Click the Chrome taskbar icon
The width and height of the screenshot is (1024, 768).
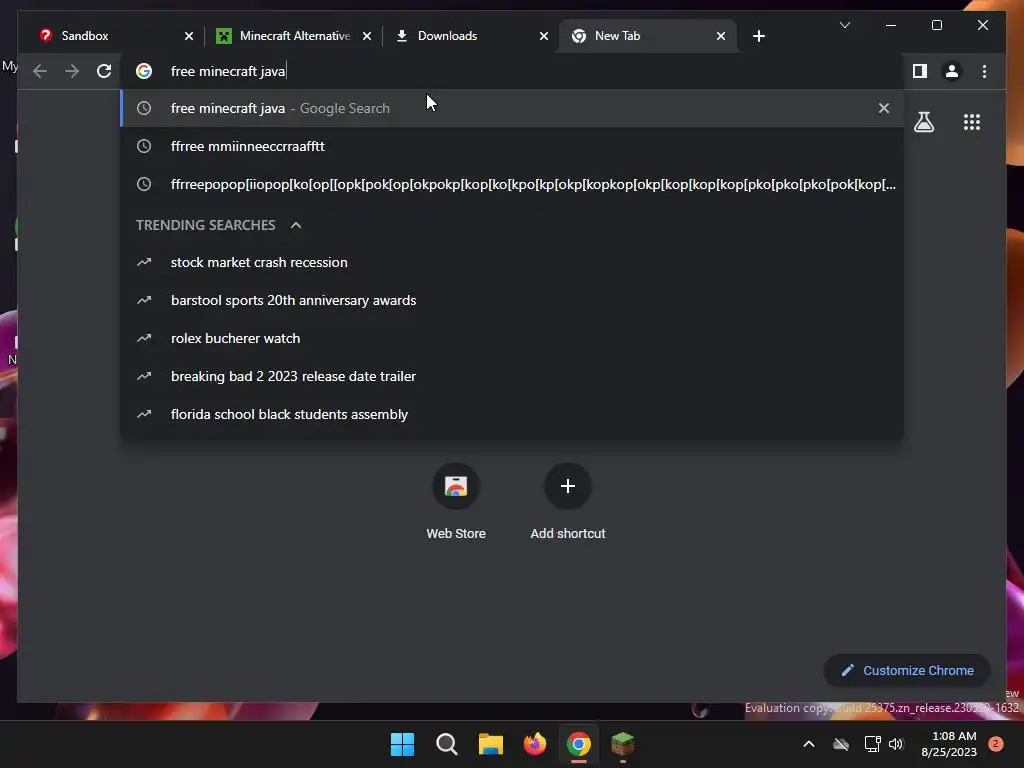point(579,744)
